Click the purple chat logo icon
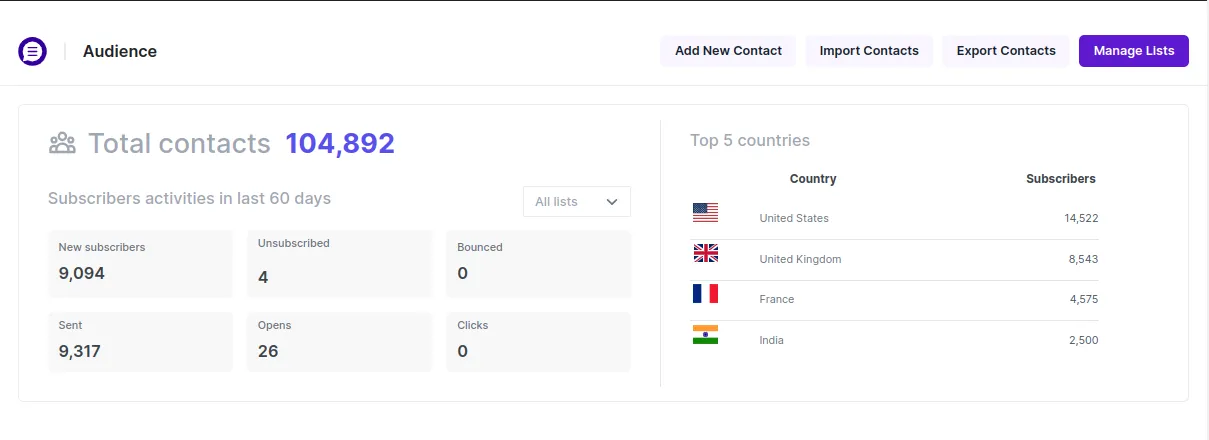Viewport: 1209px width, 440px height. (33, 51)
